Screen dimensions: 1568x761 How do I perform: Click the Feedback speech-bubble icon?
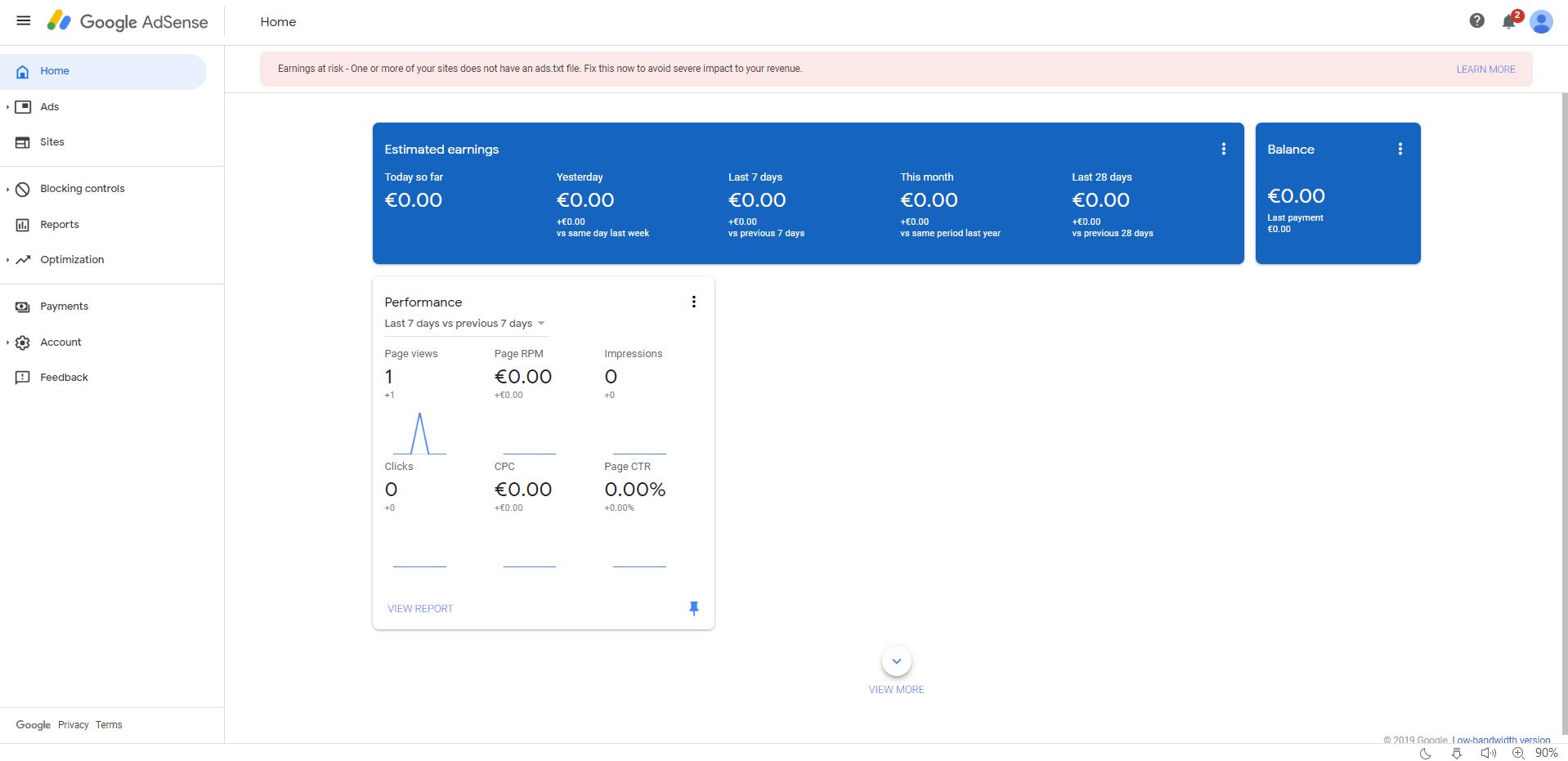point(23,378)
